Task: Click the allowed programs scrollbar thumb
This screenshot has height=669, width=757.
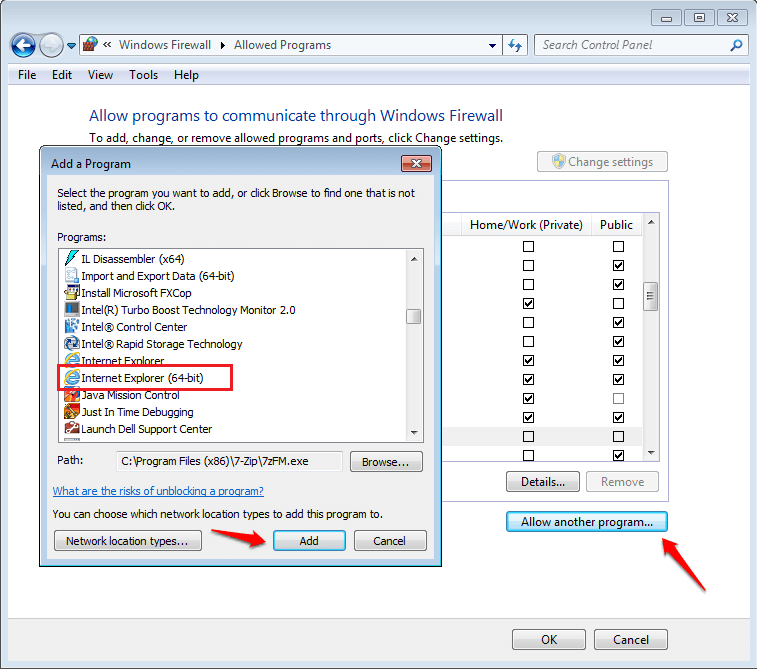Action: (651, 296)
